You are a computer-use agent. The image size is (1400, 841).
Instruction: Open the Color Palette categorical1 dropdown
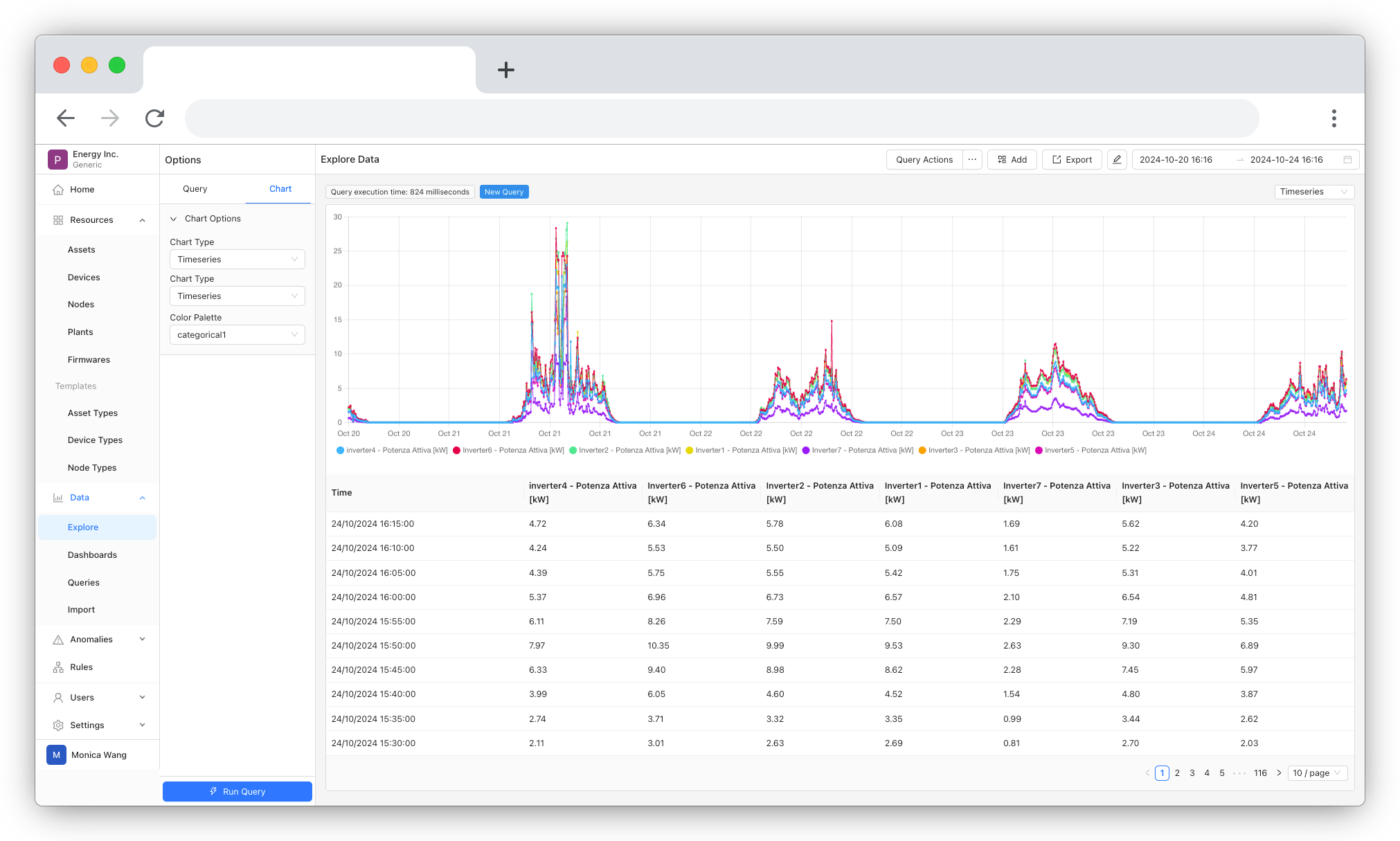click(x=237, y=335)
